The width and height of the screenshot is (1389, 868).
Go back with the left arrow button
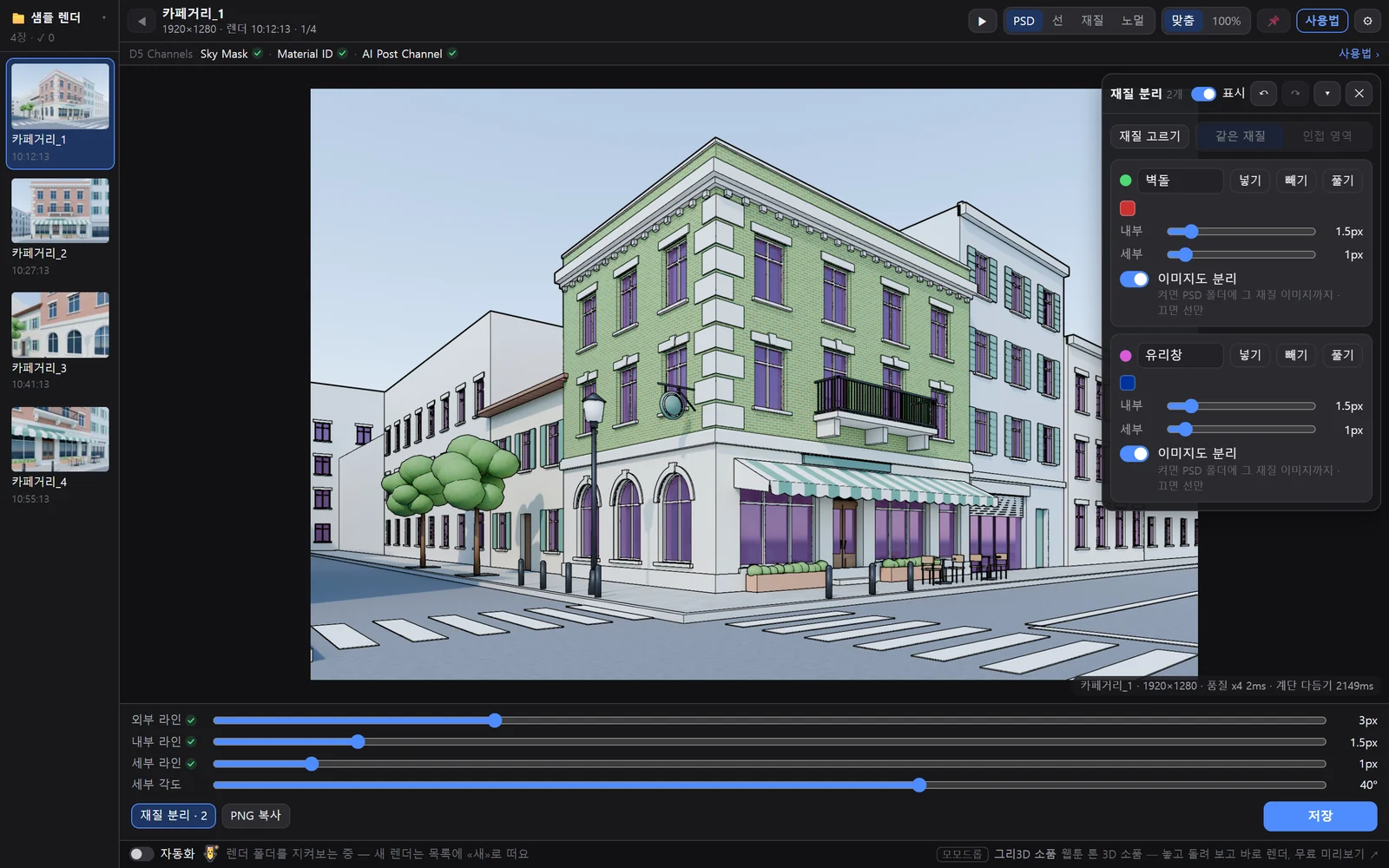click(x=142, y=21)
